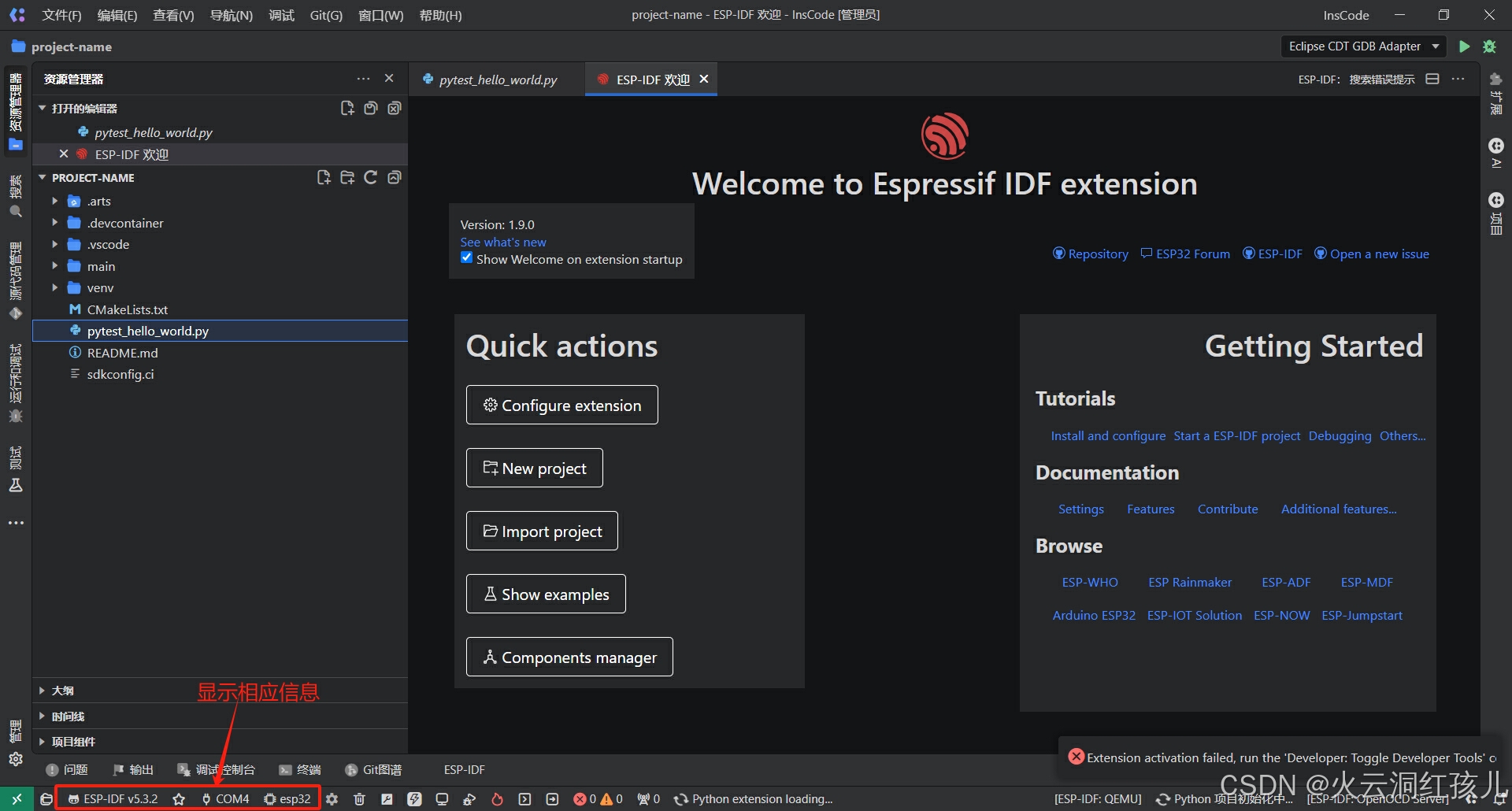1512x811 pixels.
Task: Collapse all folders icon in PROJECT-NAME header
Action: (395, 177)
